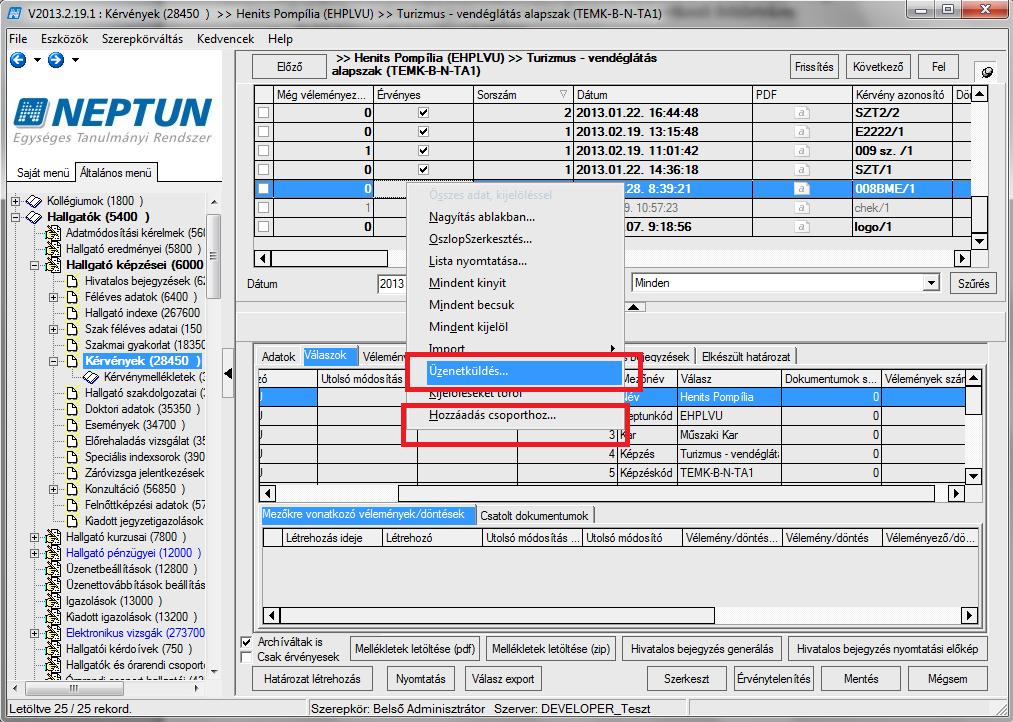This screenshot has width=1013, height=722.
Task: Click the Adatmódosítási kérelmek node icon
Action: tap(53, 233)
